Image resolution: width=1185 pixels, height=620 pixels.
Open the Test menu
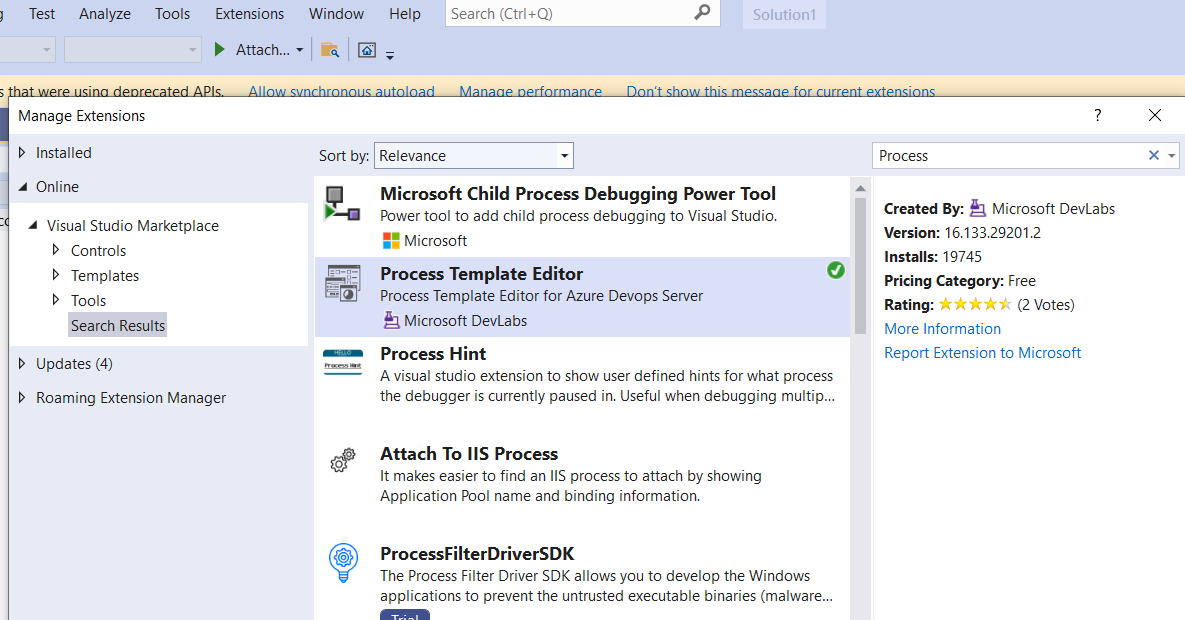pyautogui.click(x=42, y=14)
